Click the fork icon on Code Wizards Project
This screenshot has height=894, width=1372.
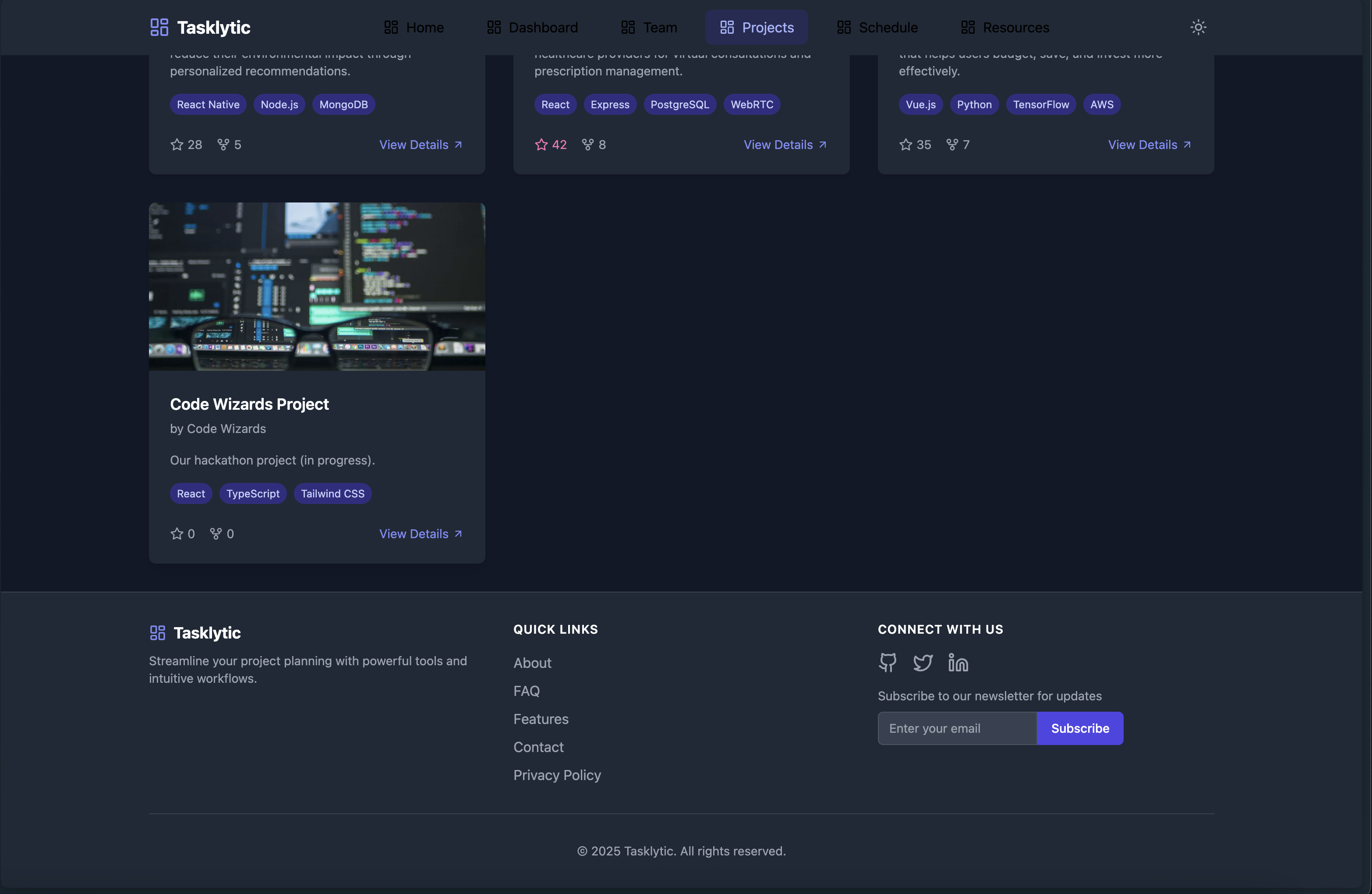point(216,533)
